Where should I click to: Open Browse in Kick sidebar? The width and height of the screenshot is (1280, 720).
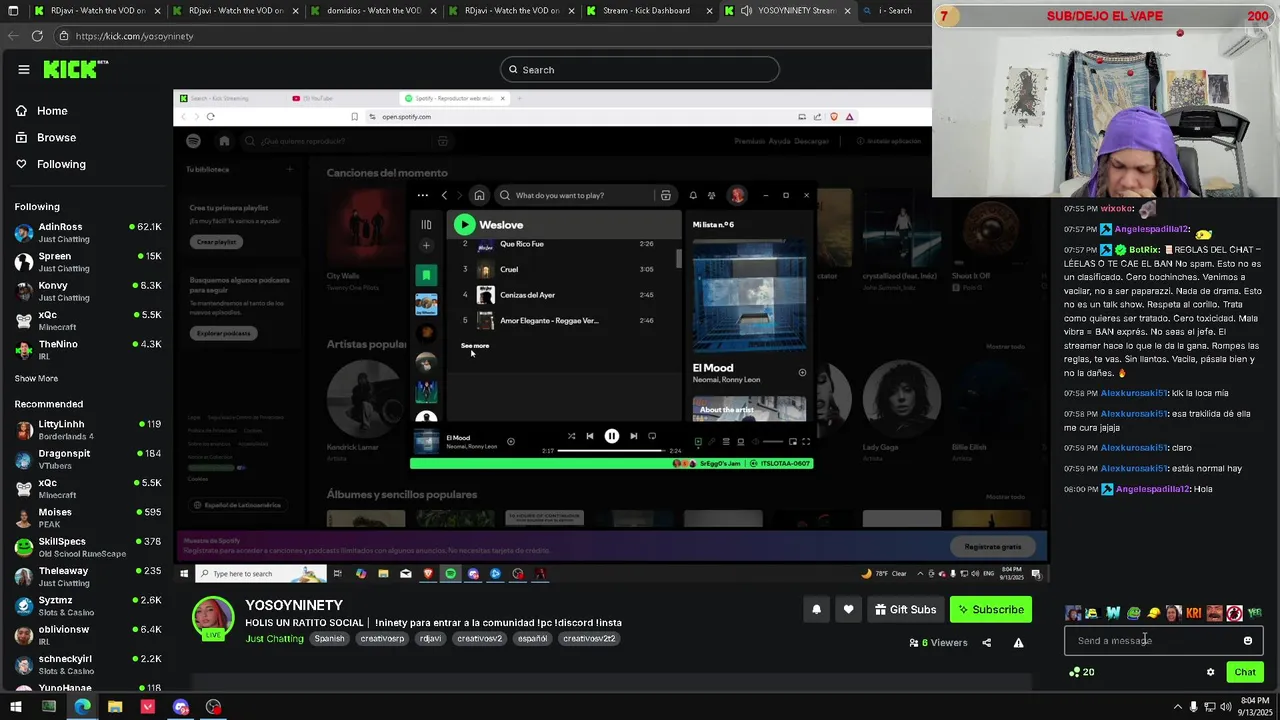(x=46, y=137)
